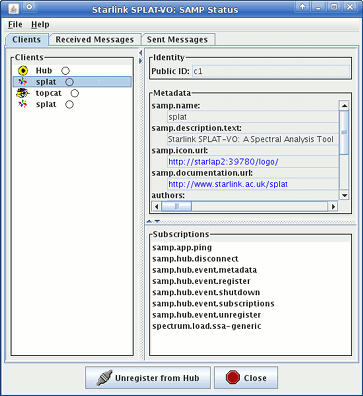Click the circle indicator next to Hub

(x=65, y=71)
